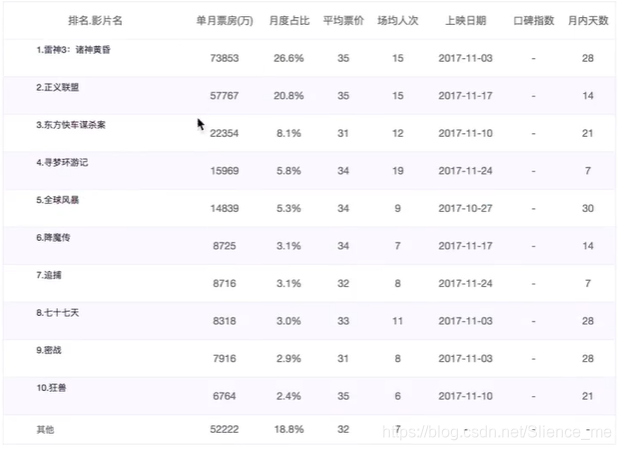This screenshot has height=450, width=621.
Task: Select the 其他 row label
Action: click(x=45, y=429)
